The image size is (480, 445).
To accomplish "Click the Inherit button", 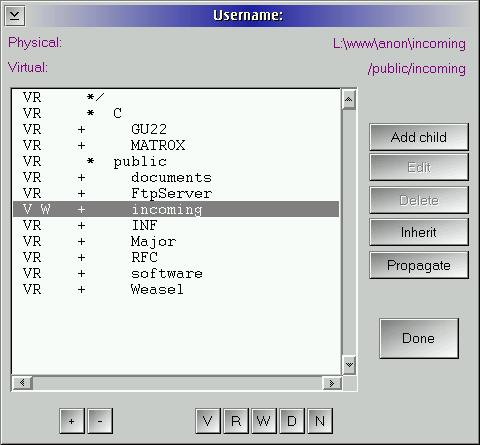I will point(419,232).
